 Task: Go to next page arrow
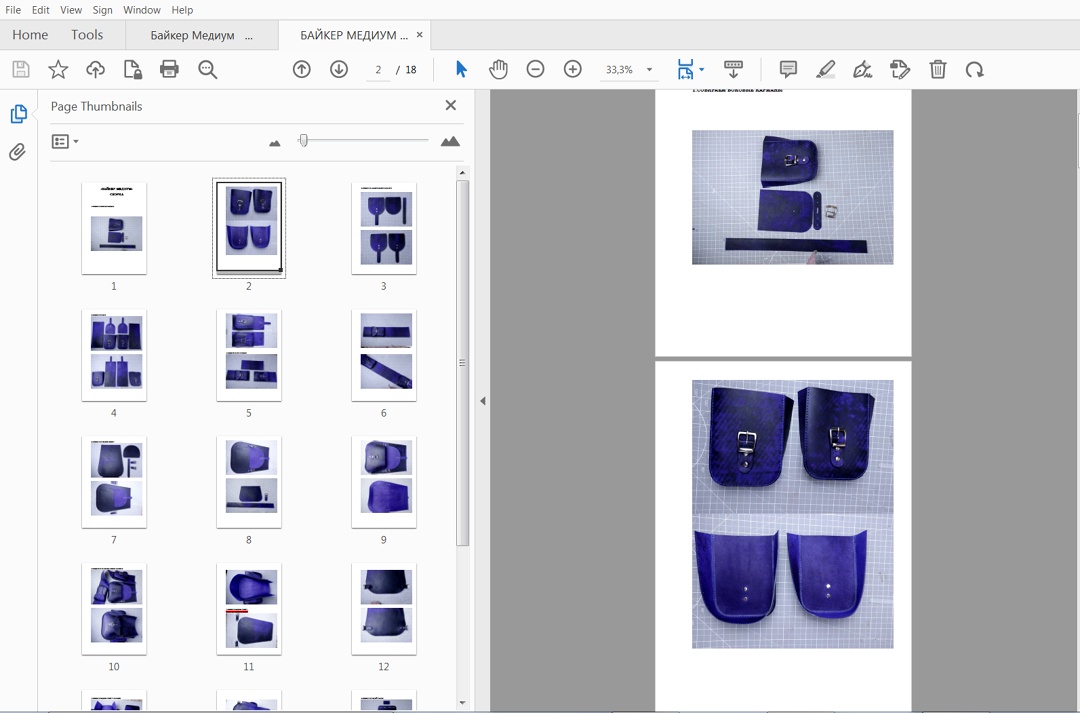(x=339, y=69)
